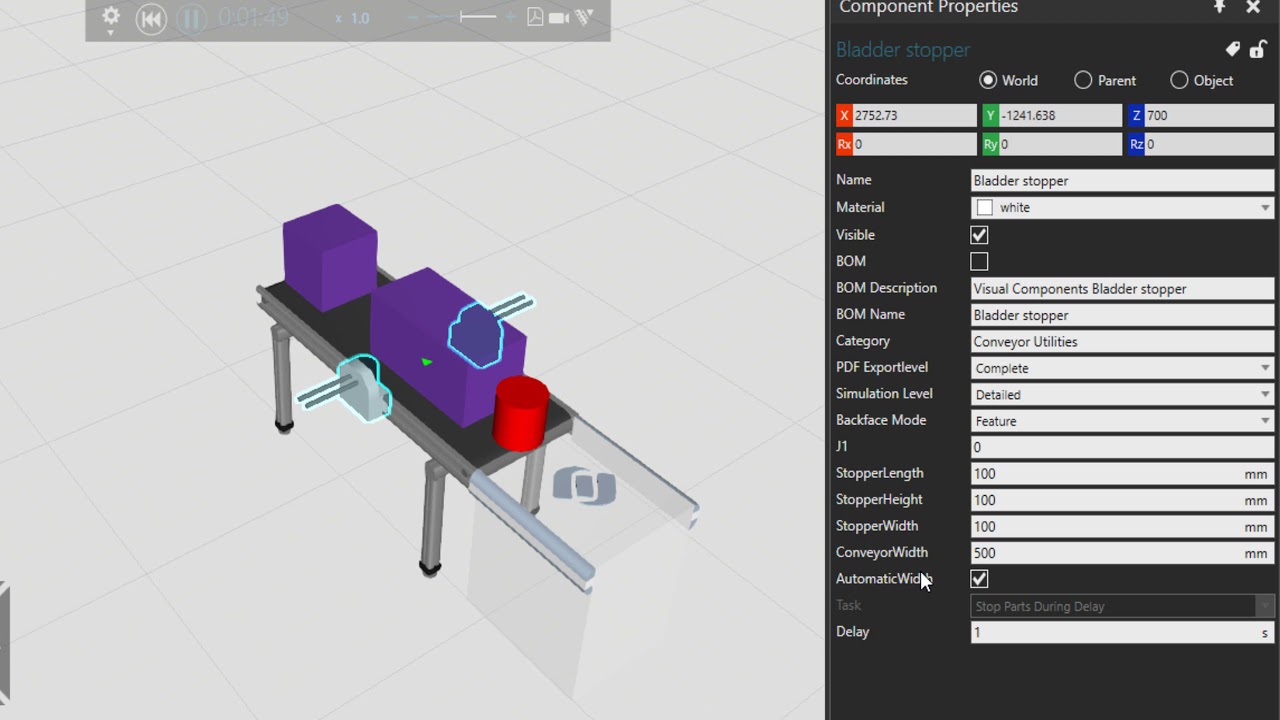This screenshot has width=1280, height=720.
Task: Expand the Simulation Level dropdown
Action: click(1264, 394)
